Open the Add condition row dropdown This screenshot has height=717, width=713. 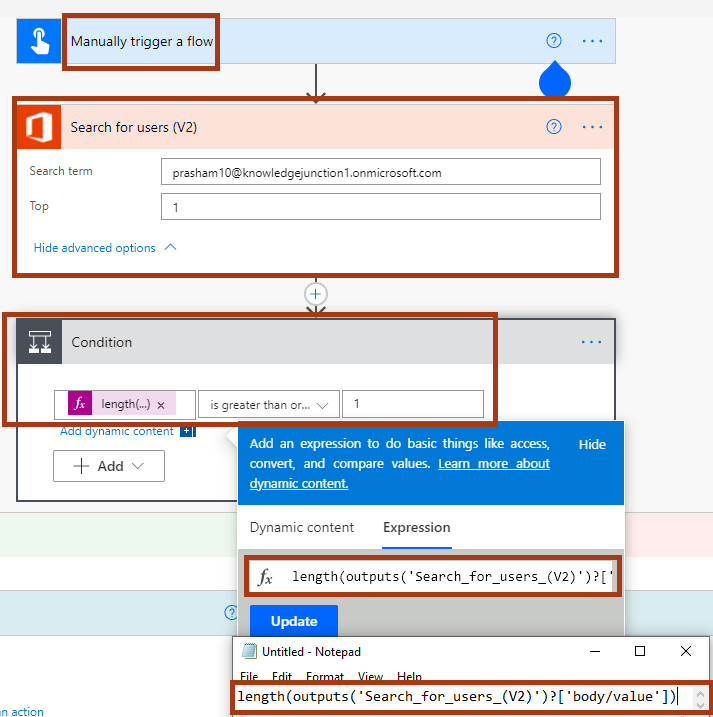[x=109, y=466]
